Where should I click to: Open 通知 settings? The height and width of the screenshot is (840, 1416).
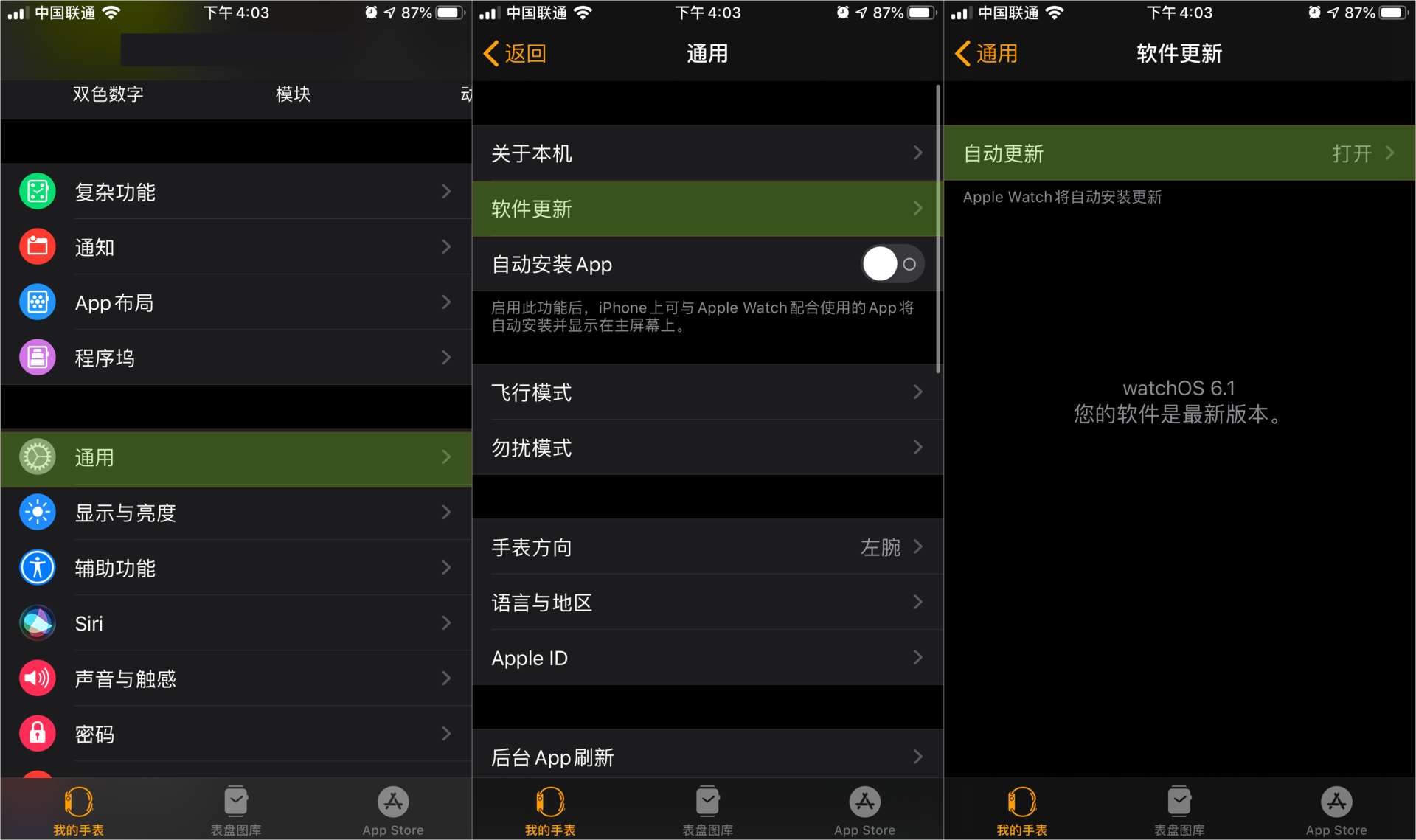click(x=236, y=248)
